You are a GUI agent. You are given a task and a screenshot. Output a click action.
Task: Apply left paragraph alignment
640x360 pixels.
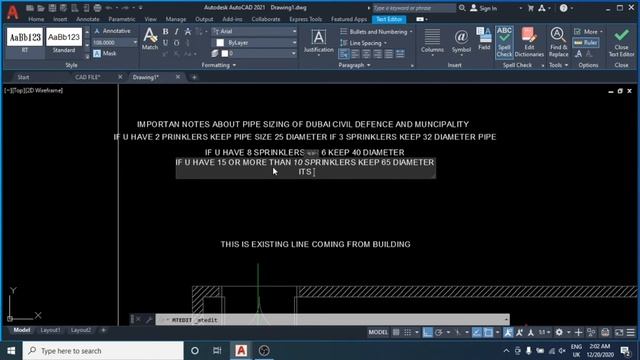(x=355, y=54)
